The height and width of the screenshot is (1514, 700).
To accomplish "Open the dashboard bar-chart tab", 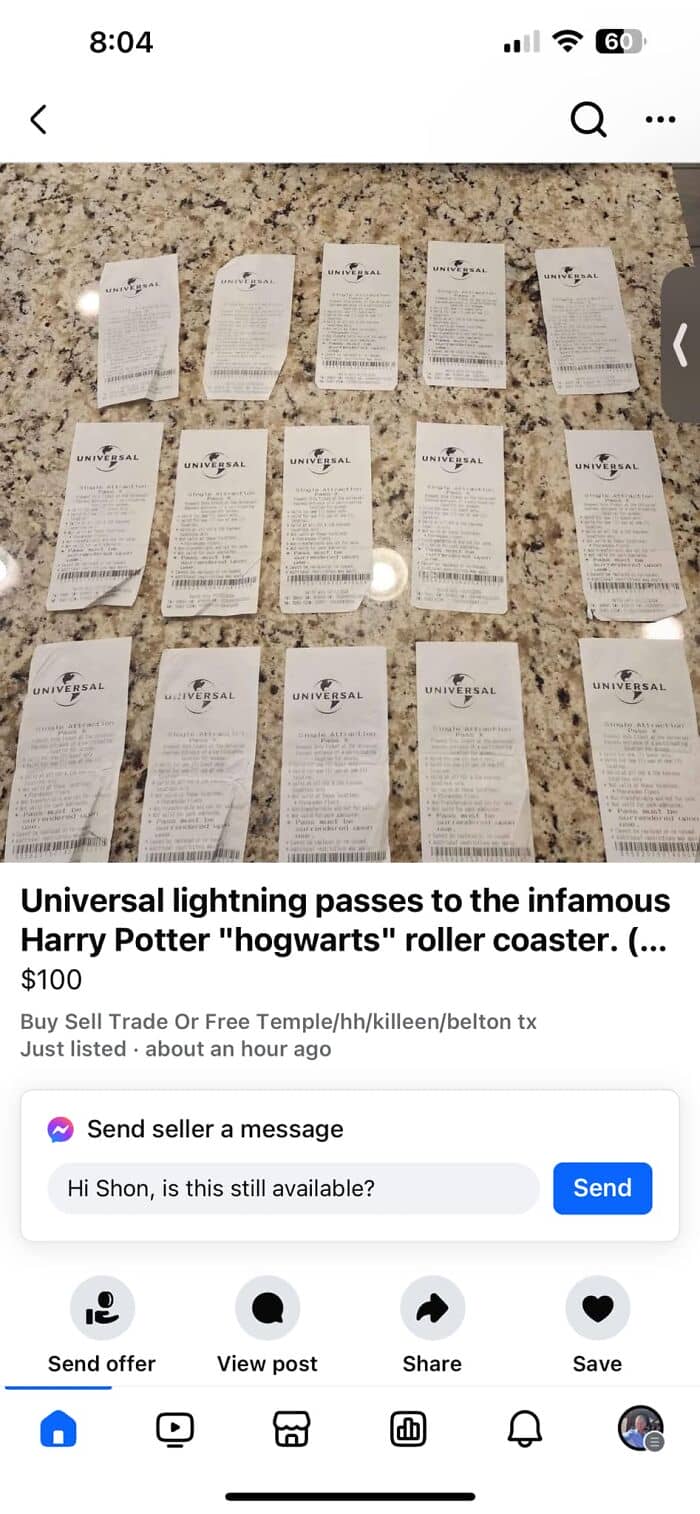I will point(408,1429).
